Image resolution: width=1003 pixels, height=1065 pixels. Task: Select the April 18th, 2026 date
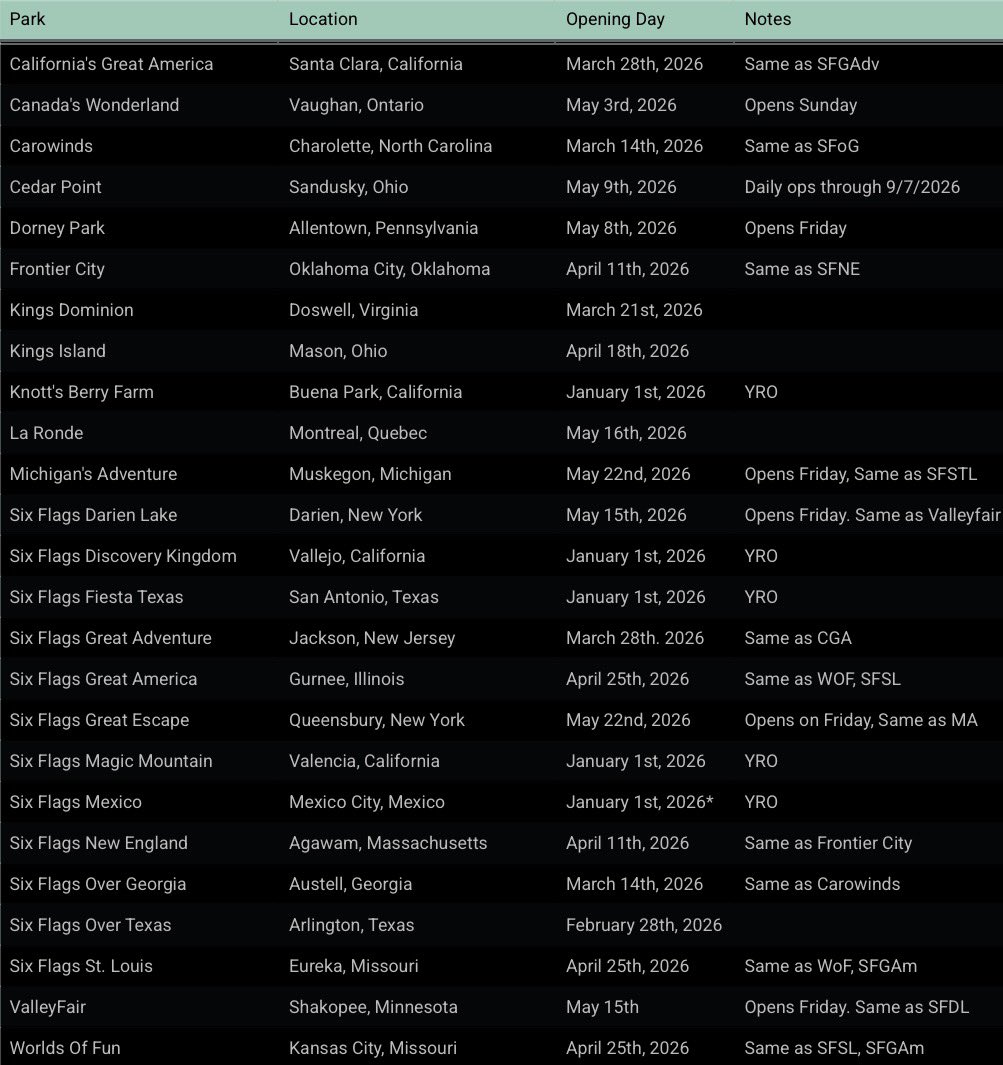click(x=627, y=350)
